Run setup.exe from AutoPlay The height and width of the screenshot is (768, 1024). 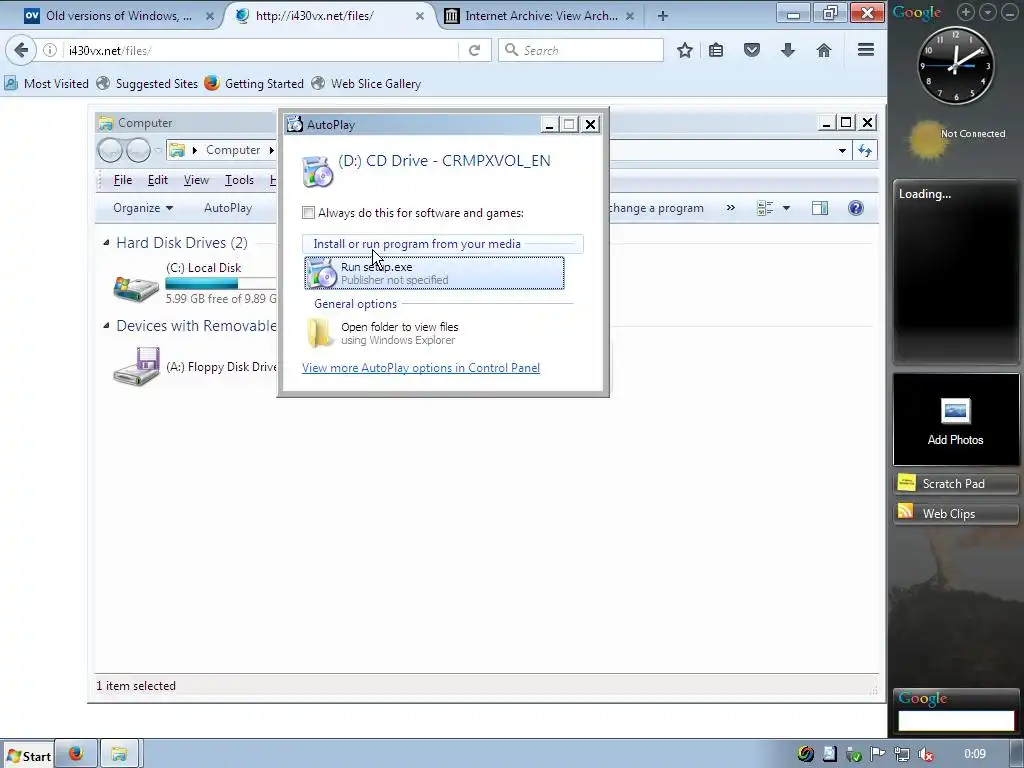[434, 273]
